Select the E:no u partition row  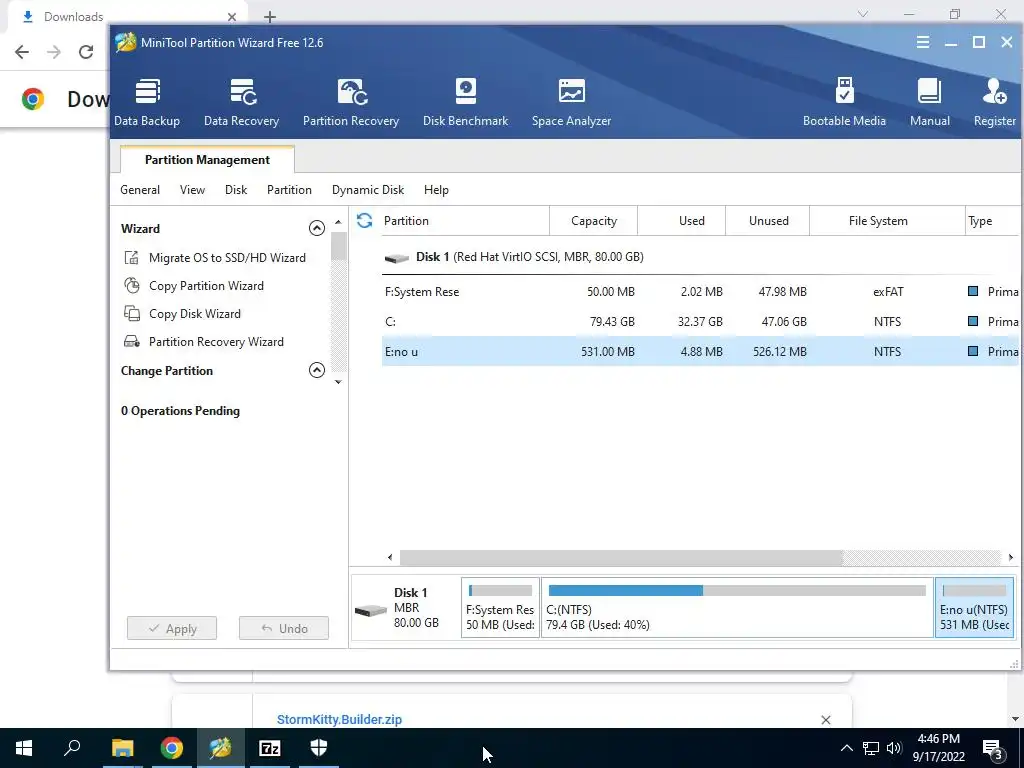[700, 351]
